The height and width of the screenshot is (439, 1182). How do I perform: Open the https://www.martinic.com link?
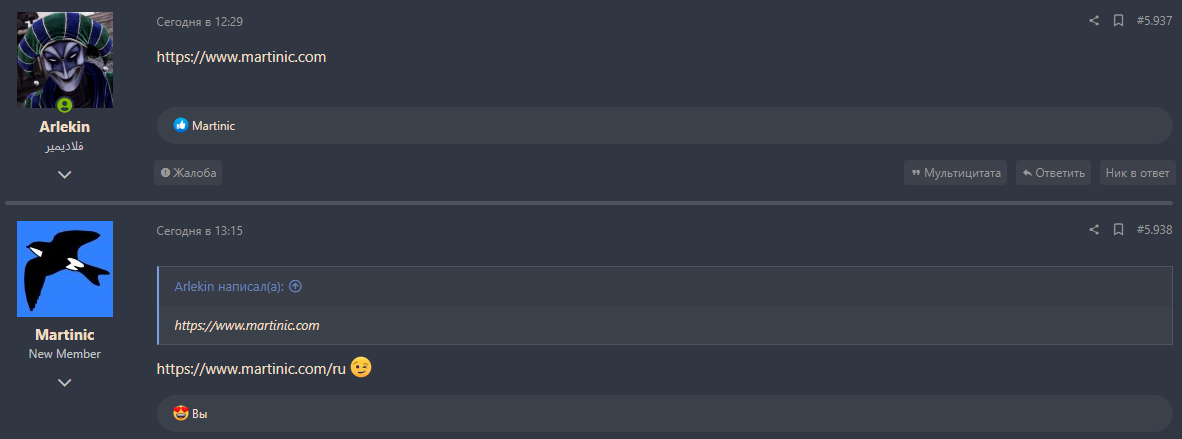point(242,57)
